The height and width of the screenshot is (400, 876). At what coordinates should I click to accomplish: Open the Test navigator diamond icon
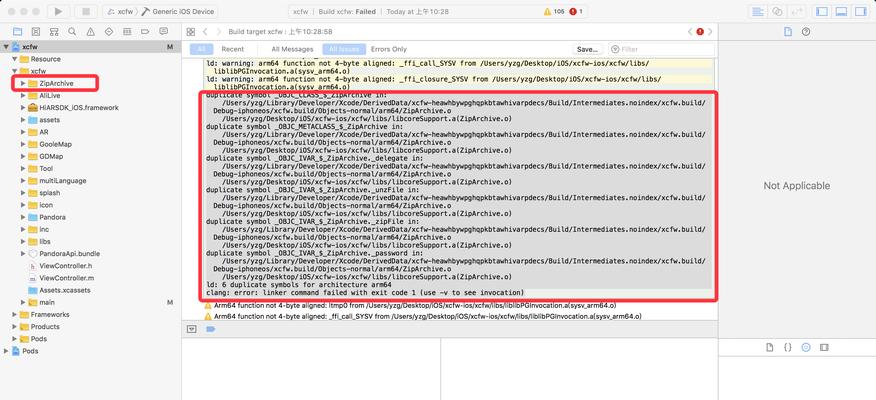click(x=109, y=32)
